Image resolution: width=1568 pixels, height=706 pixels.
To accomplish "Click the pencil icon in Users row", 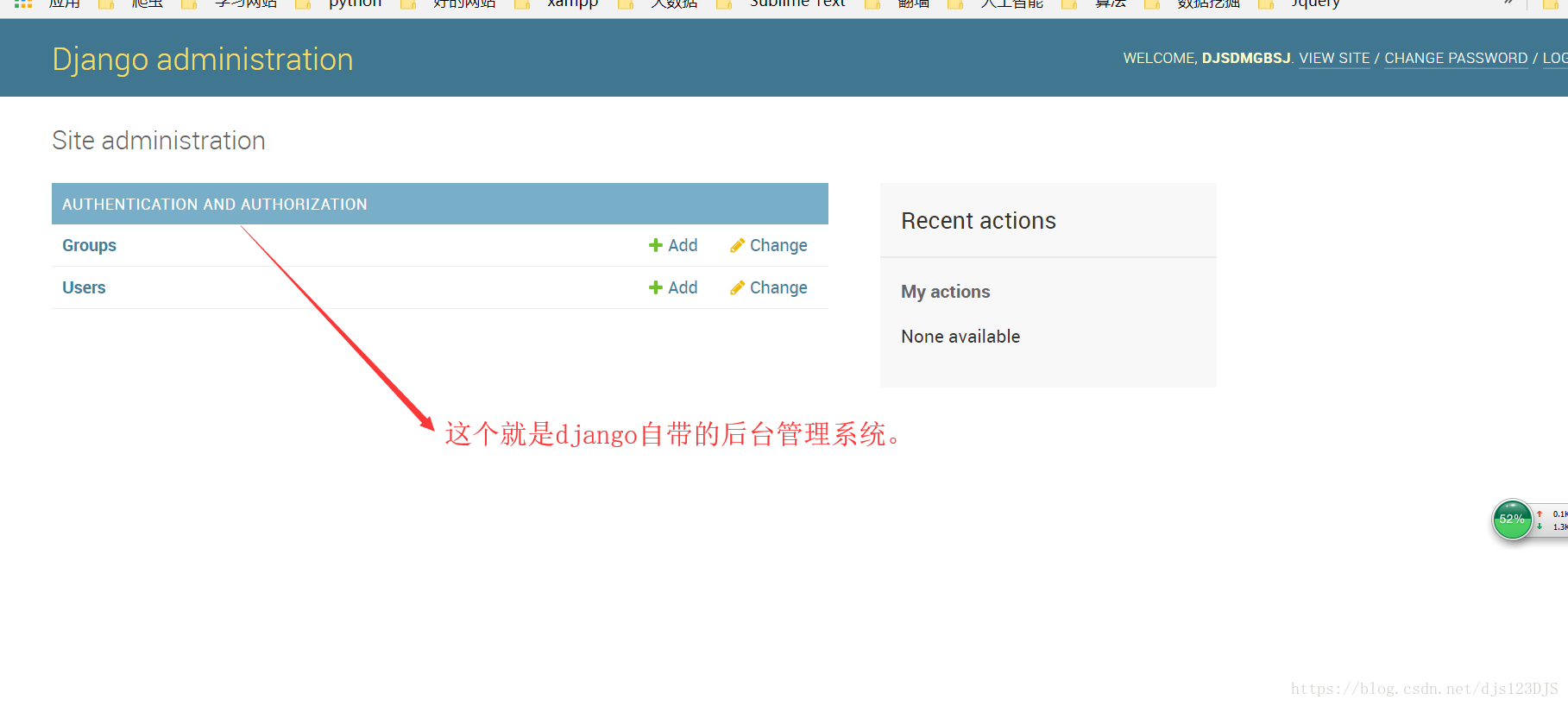I will click(737, 287).
